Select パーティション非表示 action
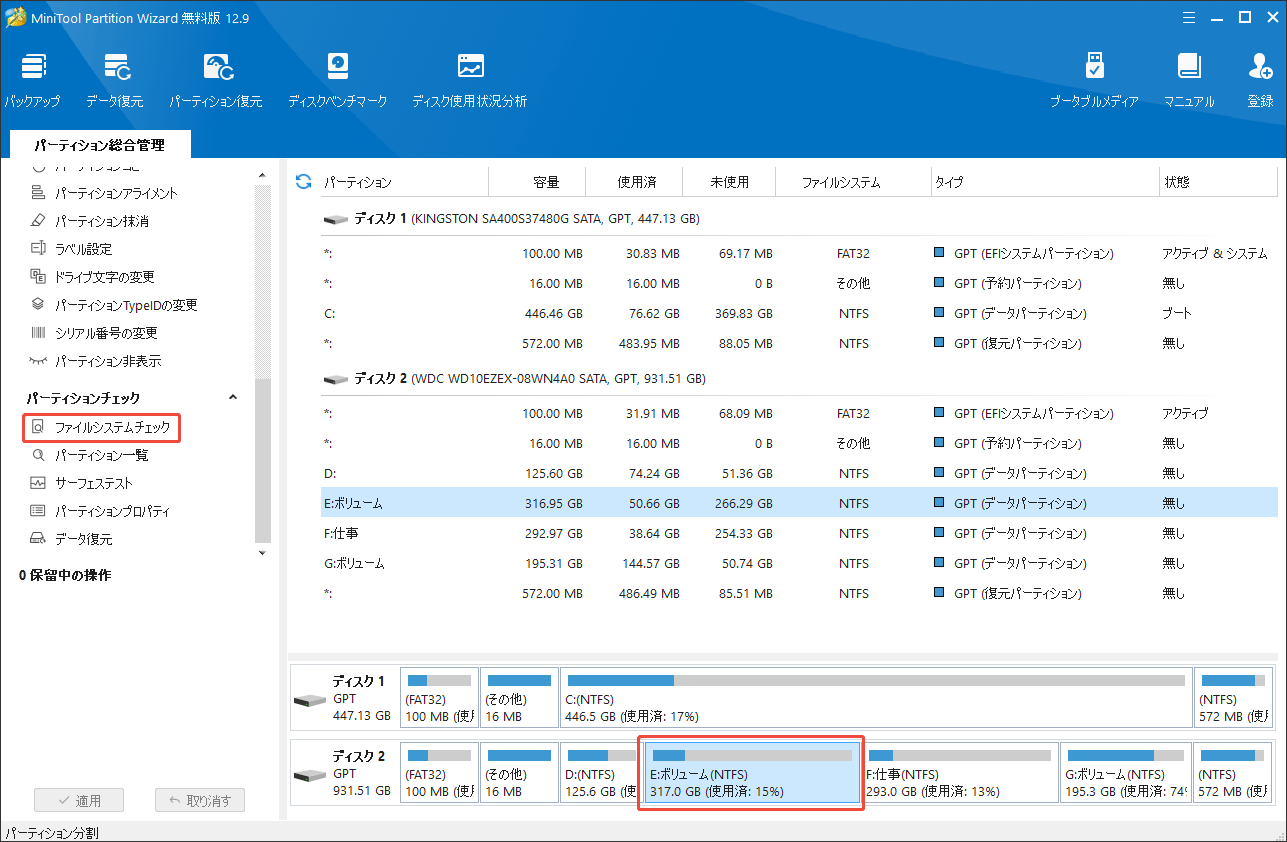The image size is (1287, 842). (95, 361)
